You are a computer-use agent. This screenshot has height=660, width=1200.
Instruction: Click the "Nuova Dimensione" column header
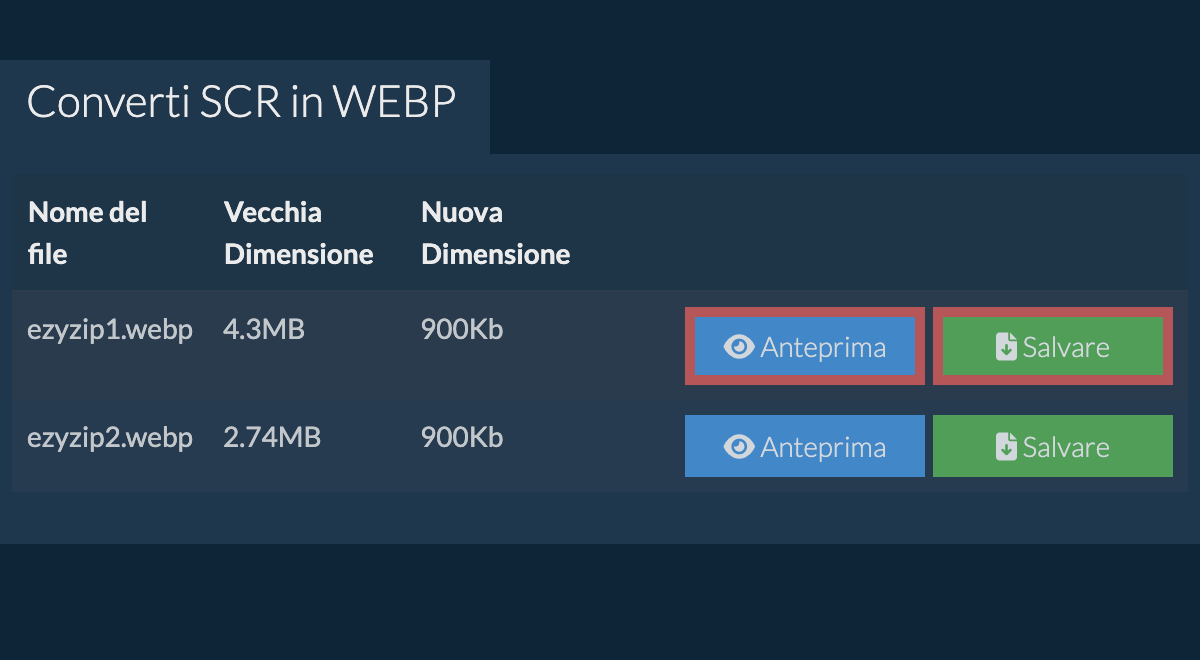click(495, 233)
